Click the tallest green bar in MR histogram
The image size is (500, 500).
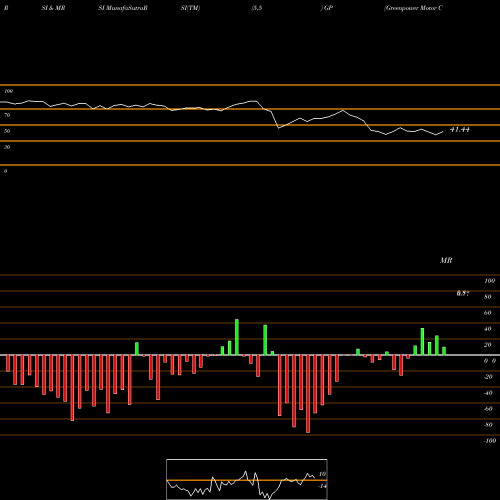point(237,337)
